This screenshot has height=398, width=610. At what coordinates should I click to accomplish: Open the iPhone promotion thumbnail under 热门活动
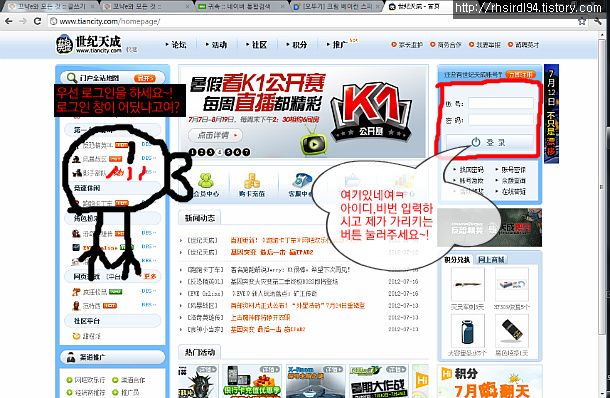tap(252, 381)
